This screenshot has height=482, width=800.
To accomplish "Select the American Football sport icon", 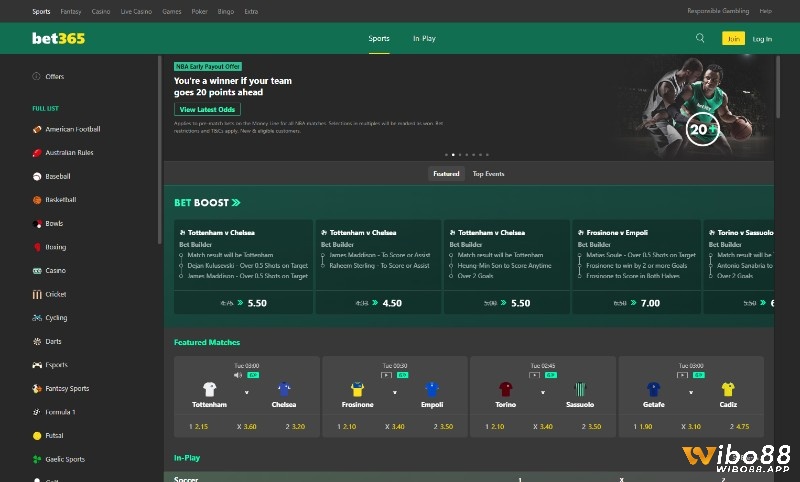I will [x=37, y=130].
